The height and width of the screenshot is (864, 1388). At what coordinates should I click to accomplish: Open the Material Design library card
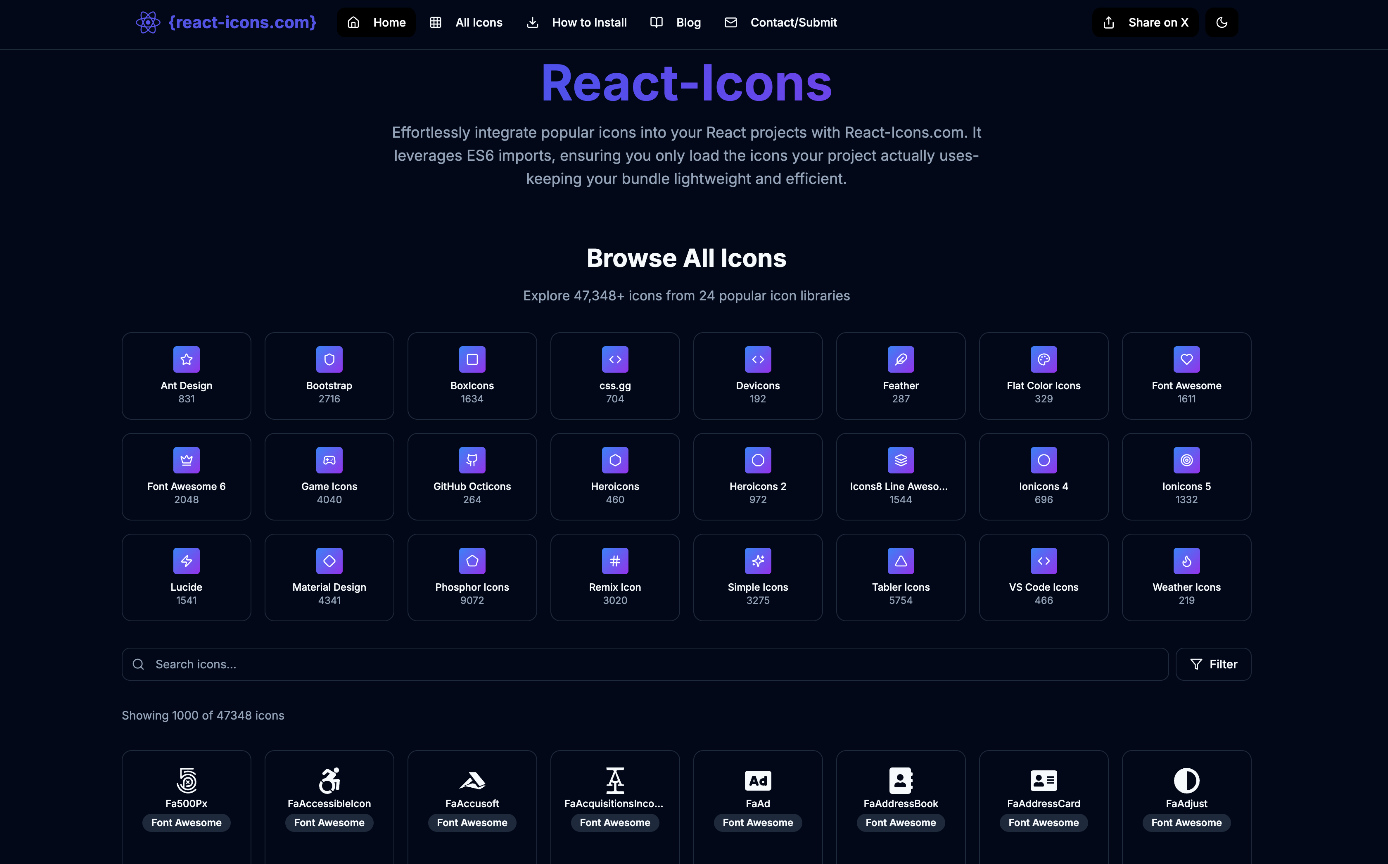(329, 578)
